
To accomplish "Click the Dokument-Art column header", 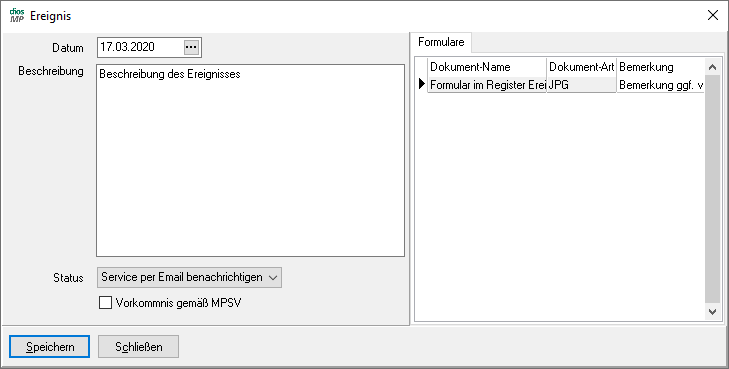I will 582,67.
